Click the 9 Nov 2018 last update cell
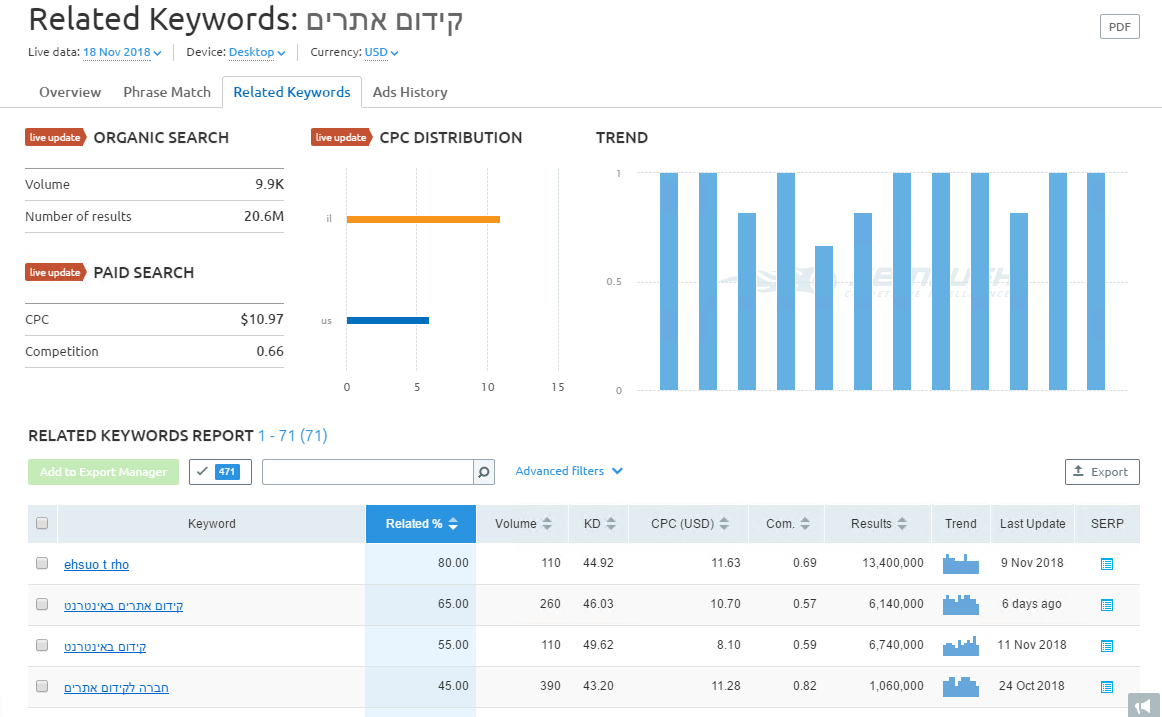Screen dimensions: 1162x717 coord(1032,563)
